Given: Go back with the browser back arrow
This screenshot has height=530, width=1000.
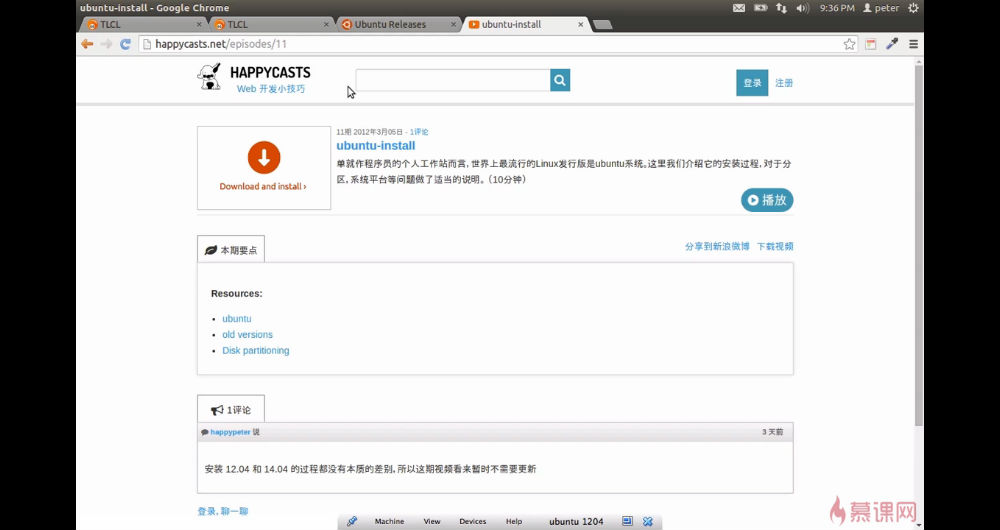Looking at the screenshot, I should coord(87,44).
